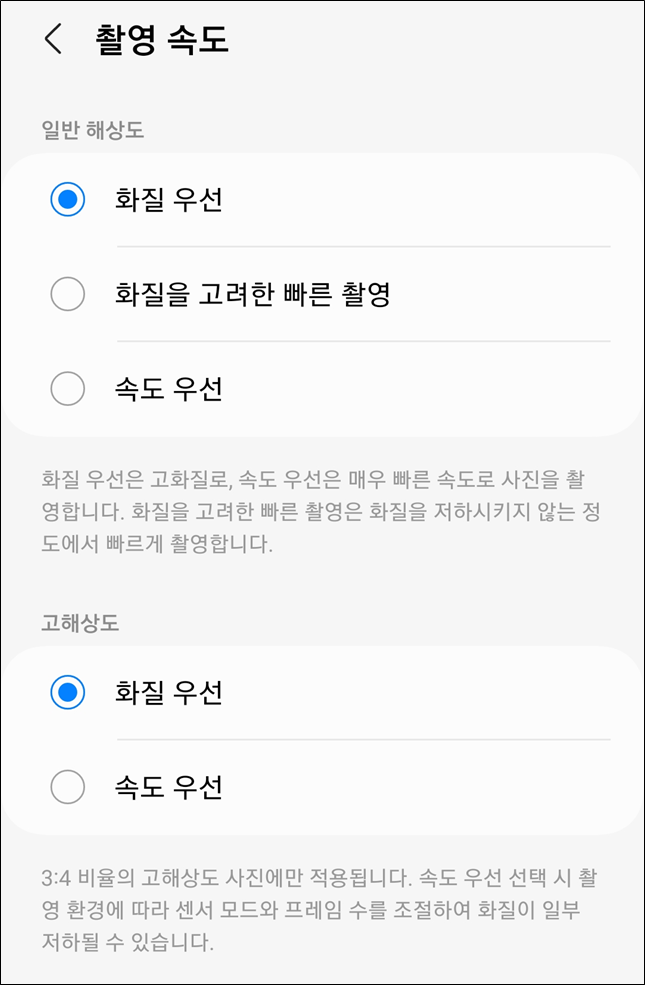Click the 화질 우선 label under 일반 해상도
Viewport: 645px width, 985px height.
point(168,200)
